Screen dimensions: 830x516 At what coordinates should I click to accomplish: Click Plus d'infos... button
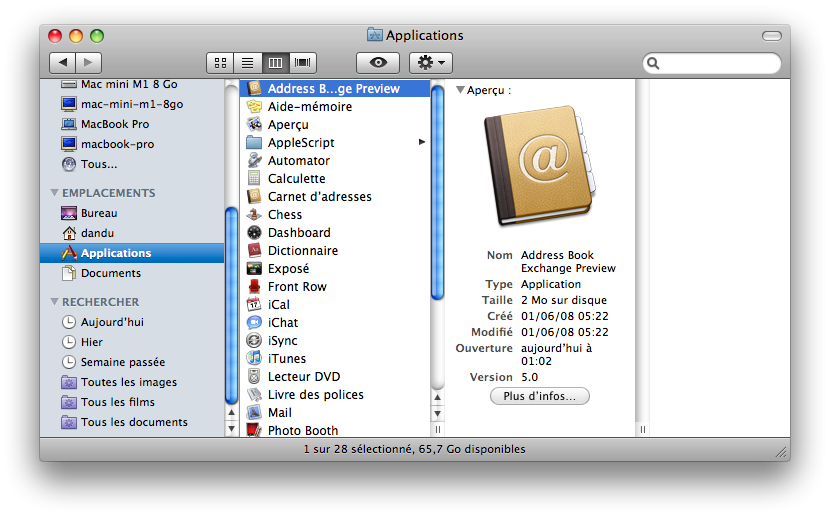tap(539, 396)
